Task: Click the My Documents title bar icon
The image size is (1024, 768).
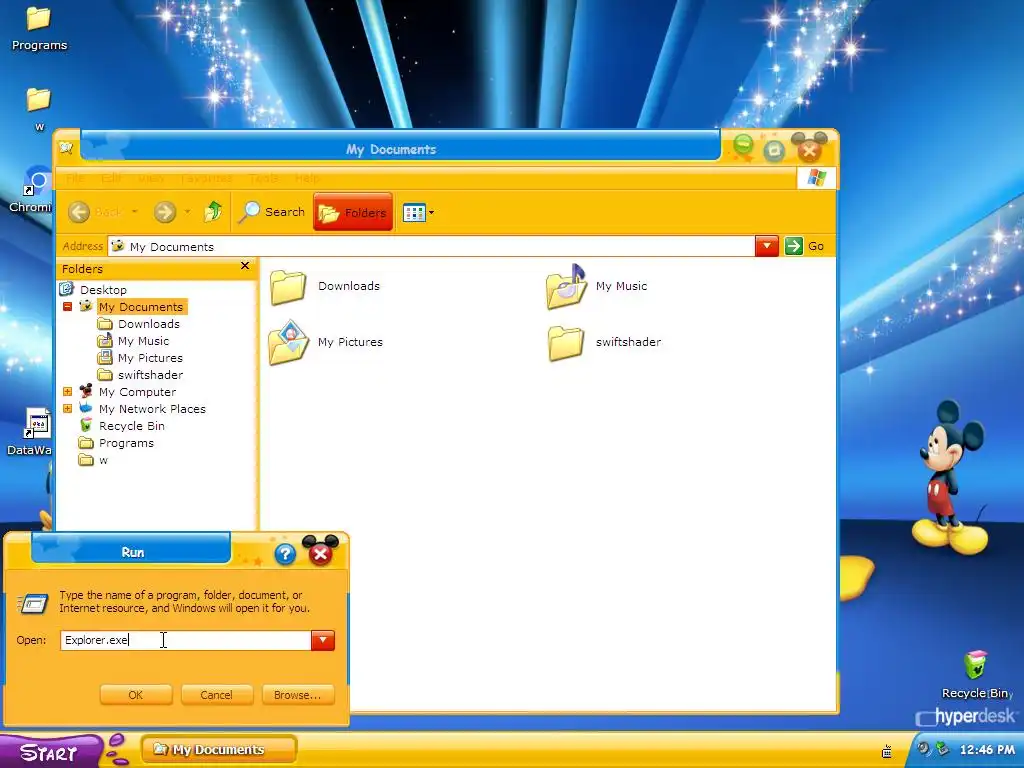Action: 65,148
